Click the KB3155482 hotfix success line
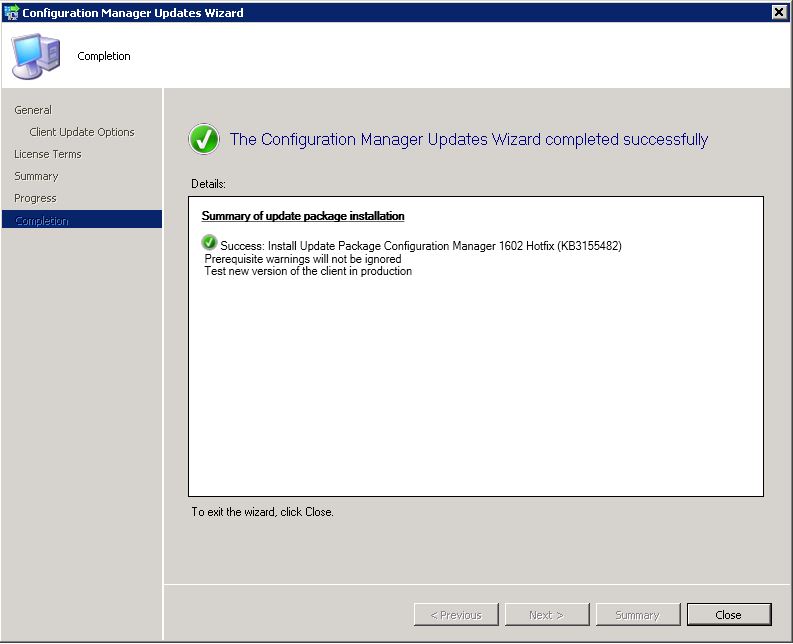 [x=421, y=246]
